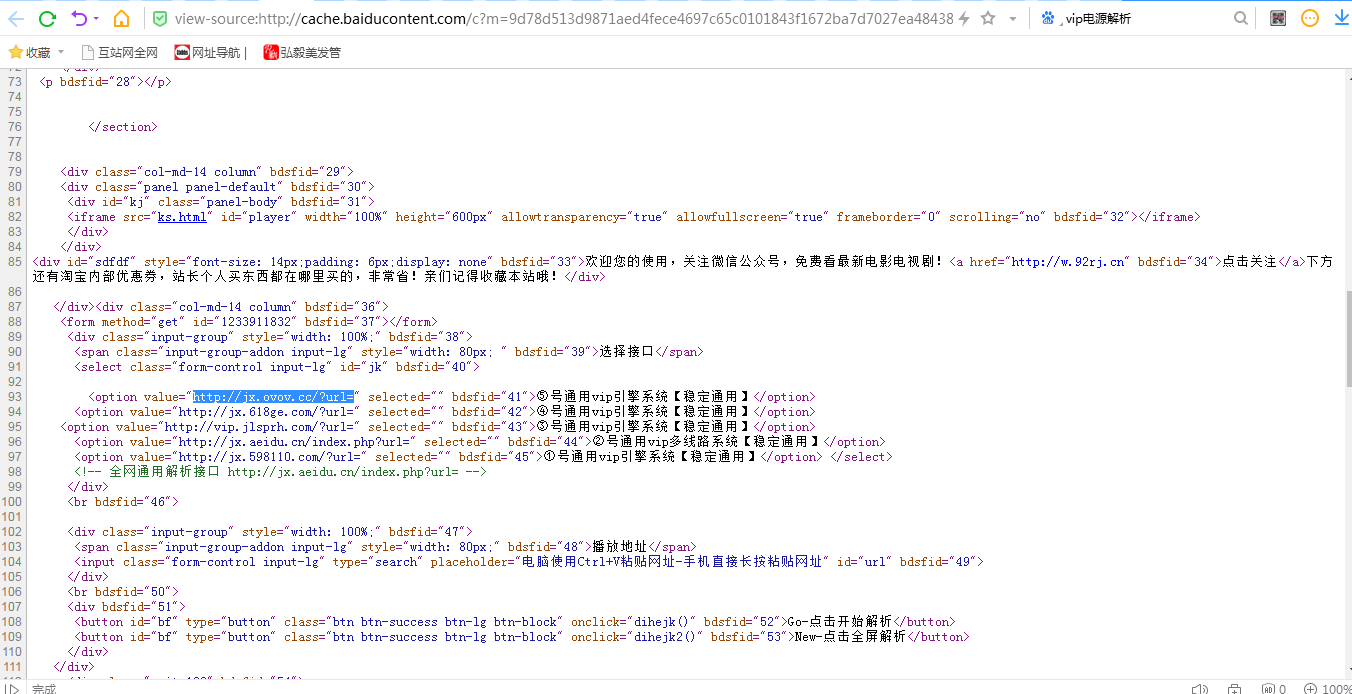Expand the address bar dropdown arrow
Viewport: 1352px width, 694px height.
[x=1012, y=19]
